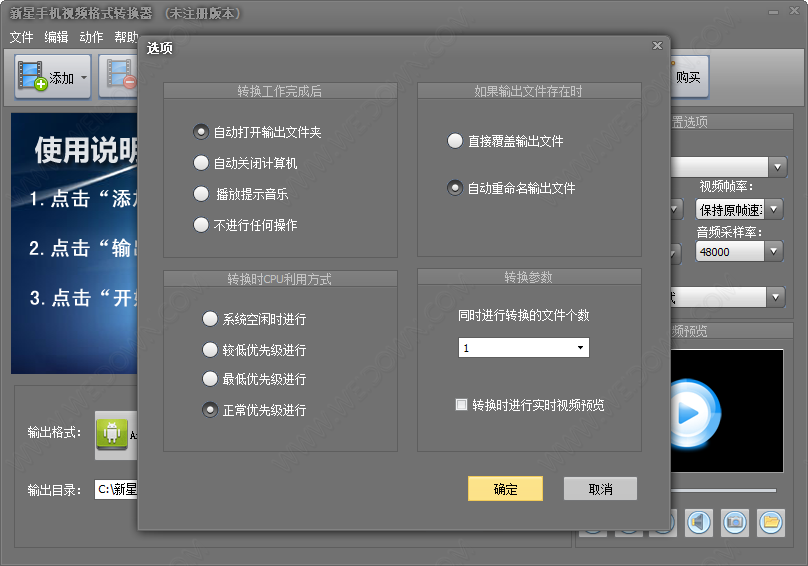Open the 文件 menu

pos(21,37)
